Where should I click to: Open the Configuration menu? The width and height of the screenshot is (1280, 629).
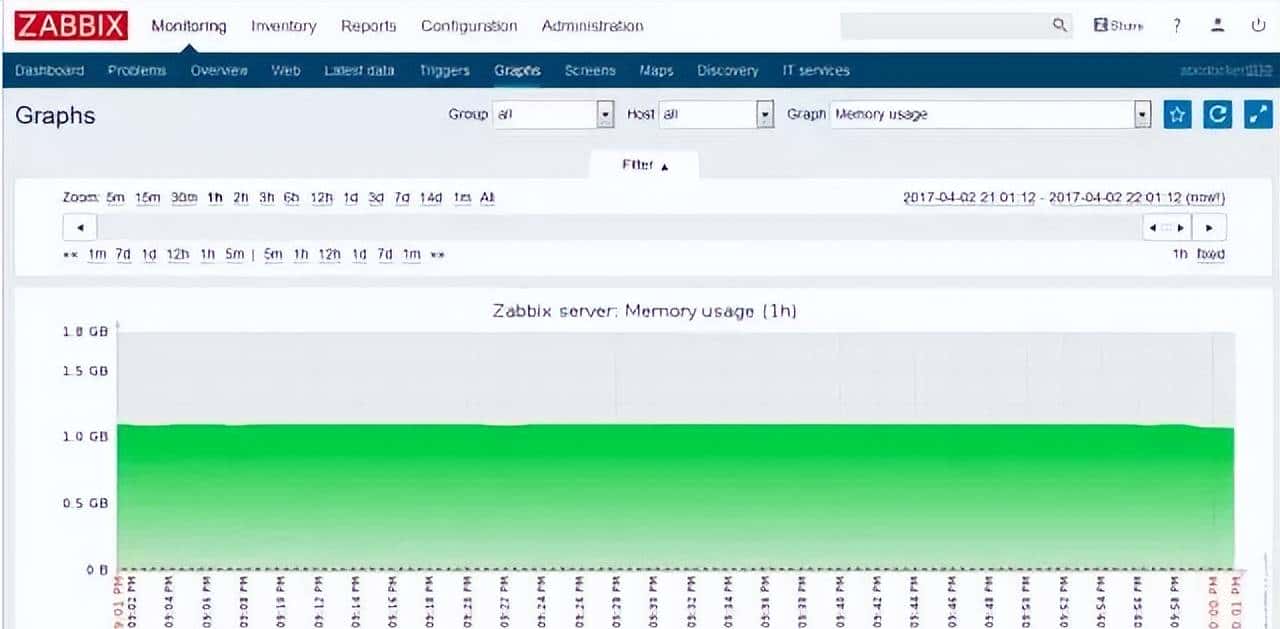(469, 26)
